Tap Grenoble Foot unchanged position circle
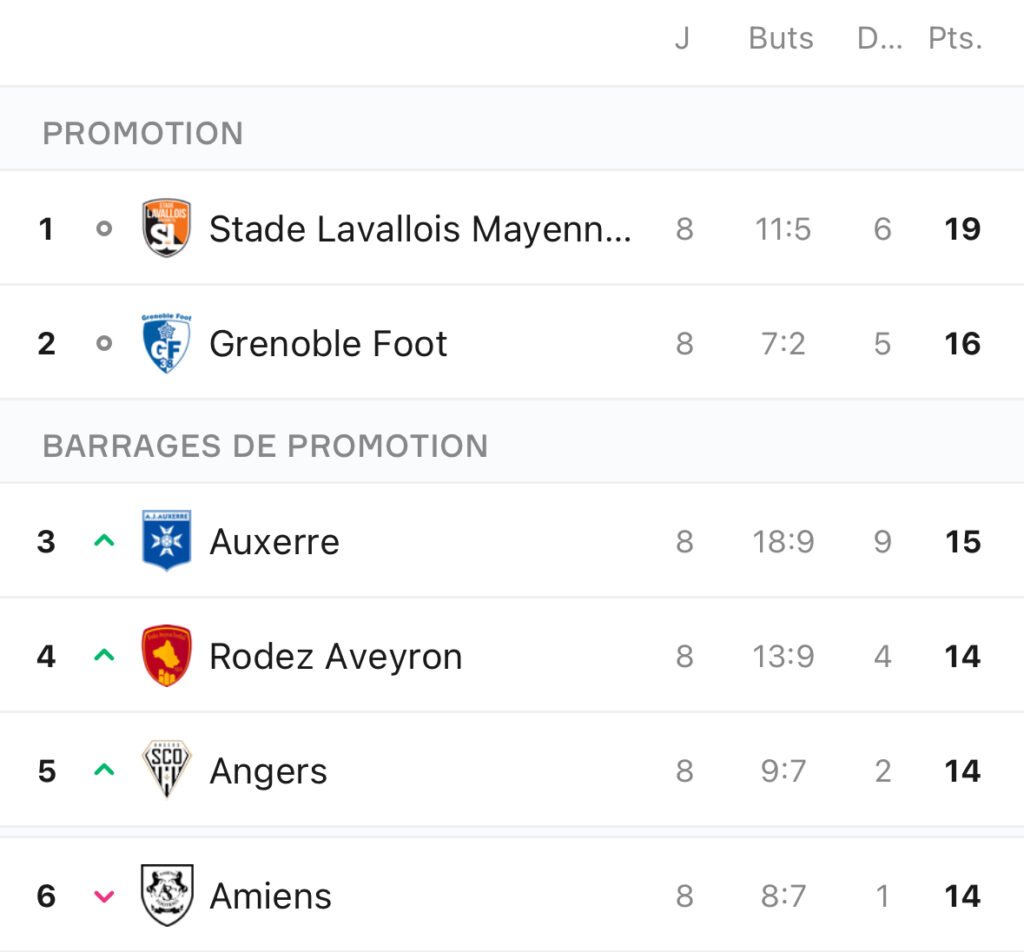 104,343
